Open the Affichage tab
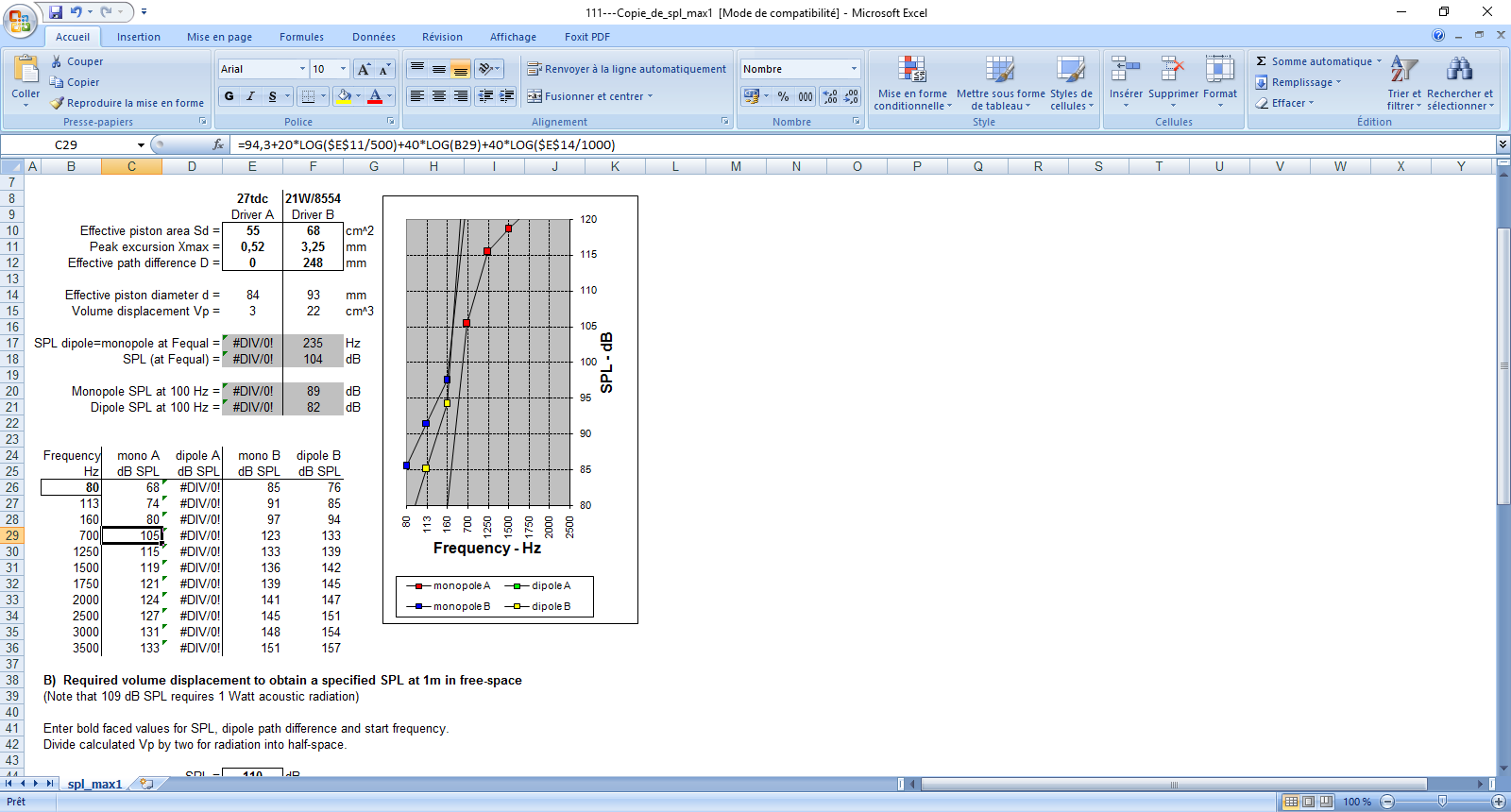The image size is (1511, 812). pos(513,37)
